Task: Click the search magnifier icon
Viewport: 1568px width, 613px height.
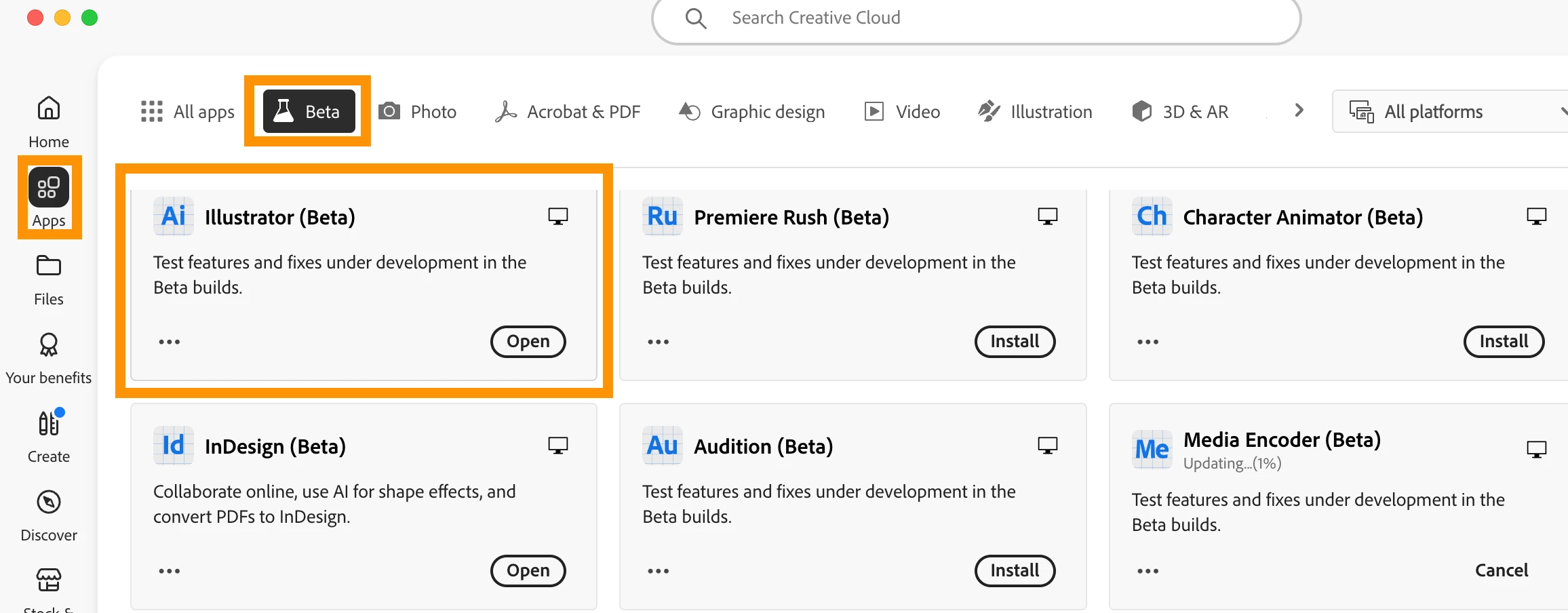Action: (696, 18)
